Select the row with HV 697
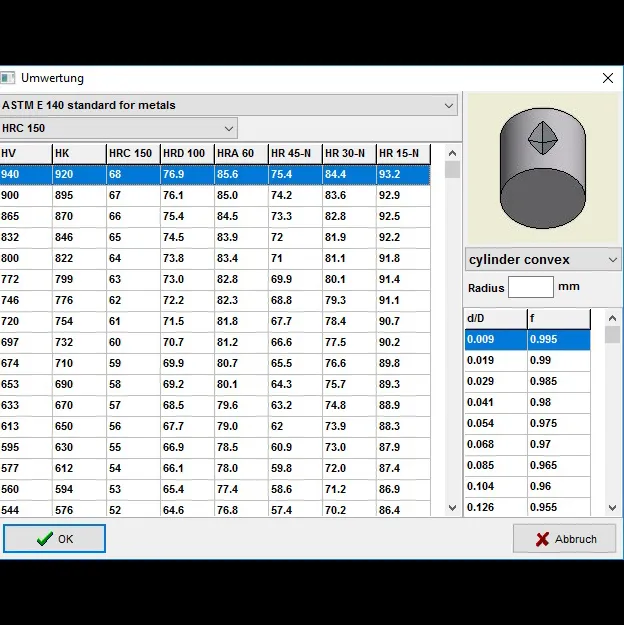 [x=215, y=342]
